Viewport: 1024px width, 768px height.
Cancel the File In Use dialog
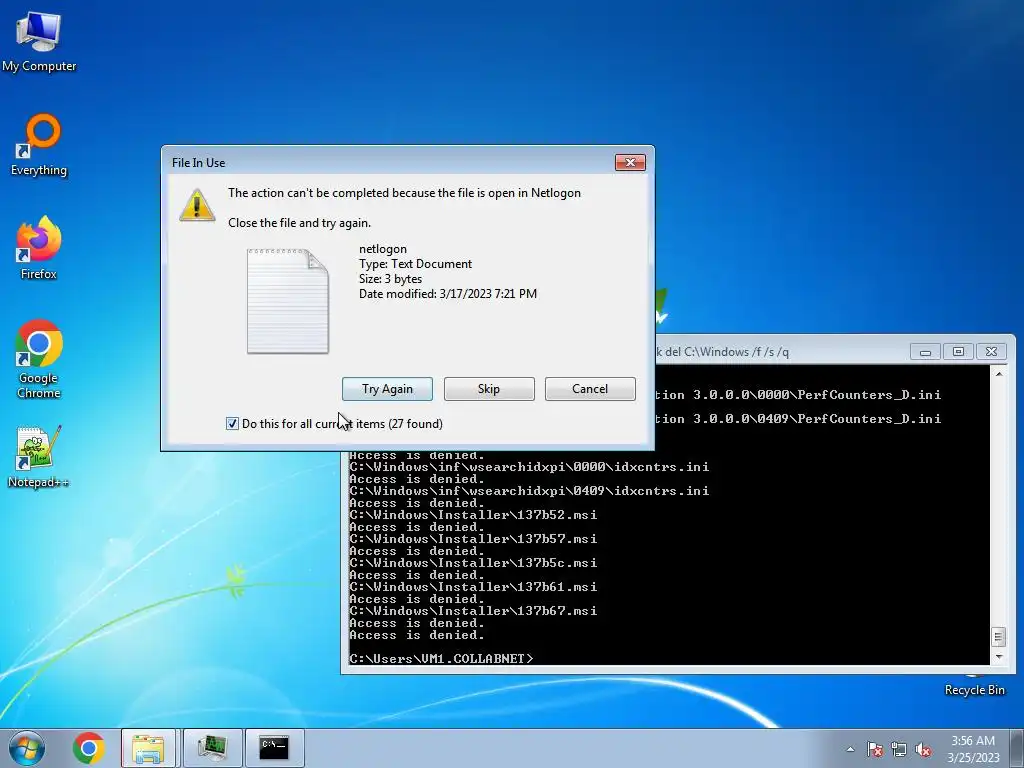pos(590,389)
